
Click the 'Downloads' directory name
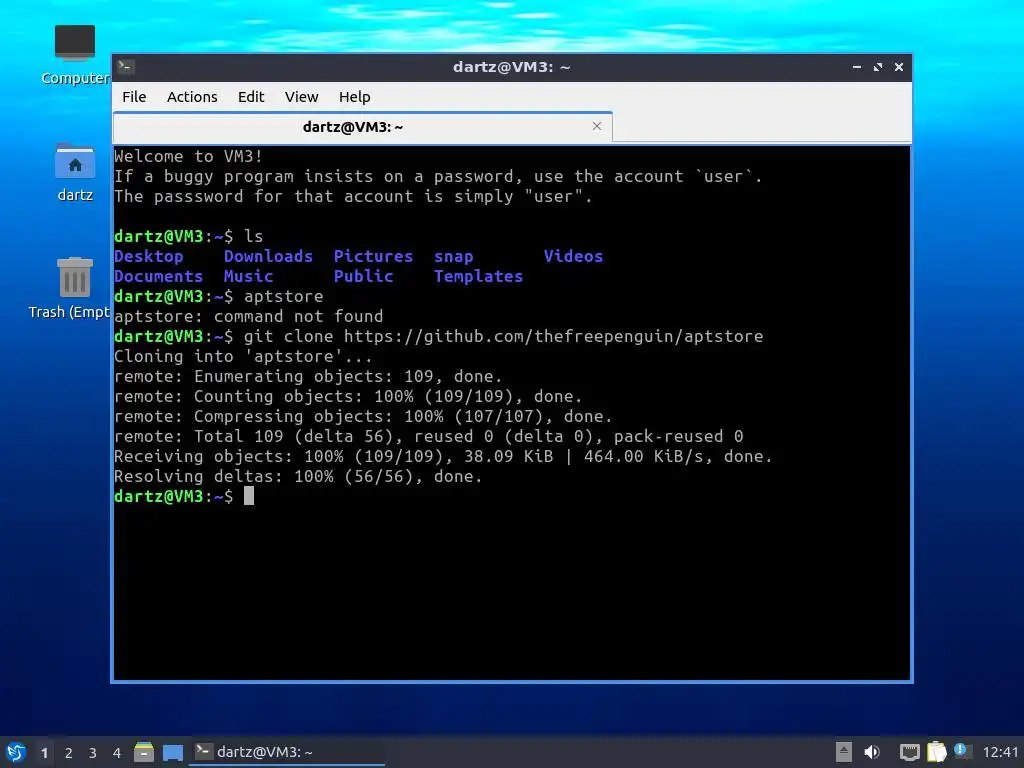(268, 256)
